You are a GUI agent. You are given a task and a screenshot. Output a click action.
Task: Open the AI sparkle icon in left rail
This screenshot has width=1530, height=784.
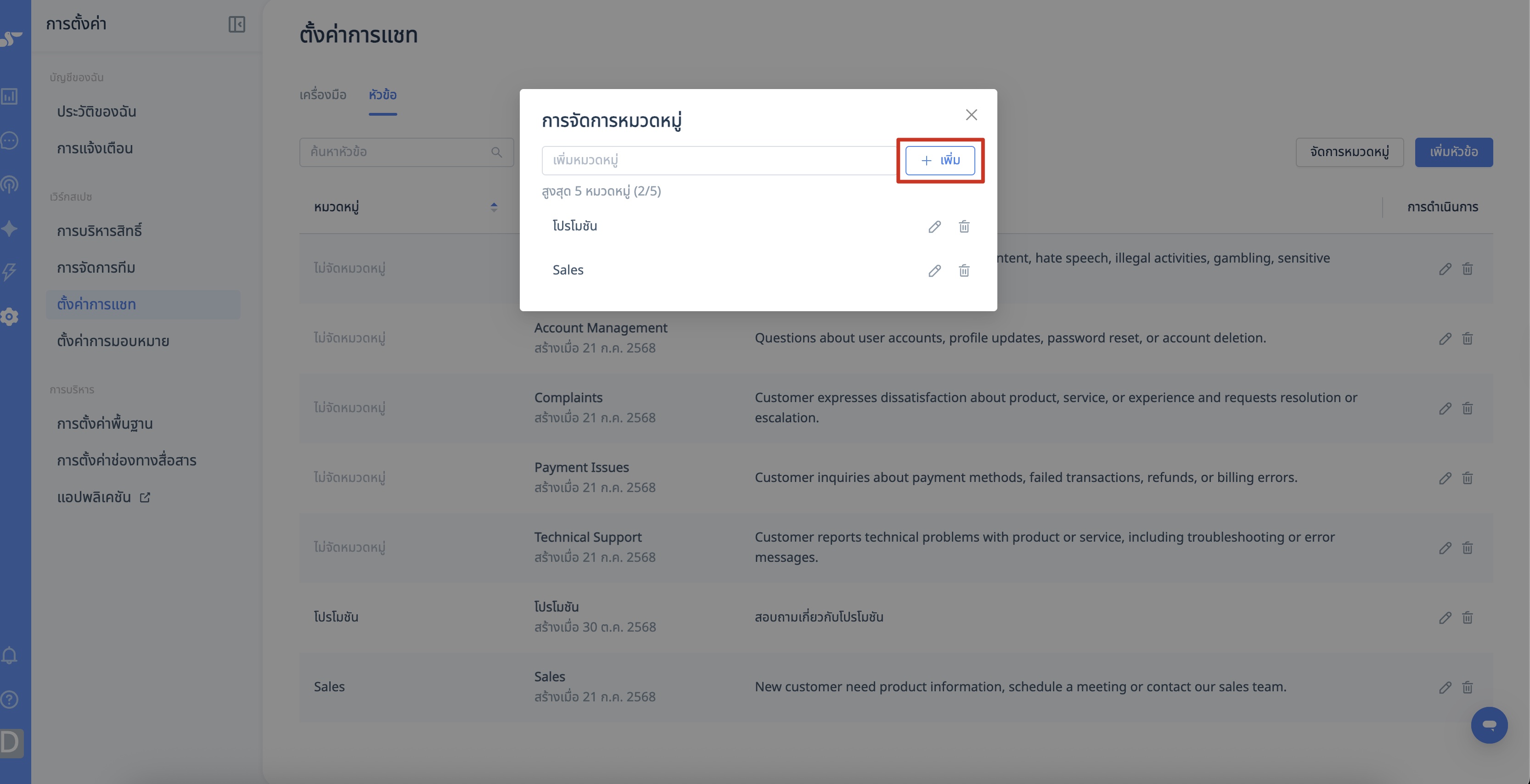click(x=10, y=229)
